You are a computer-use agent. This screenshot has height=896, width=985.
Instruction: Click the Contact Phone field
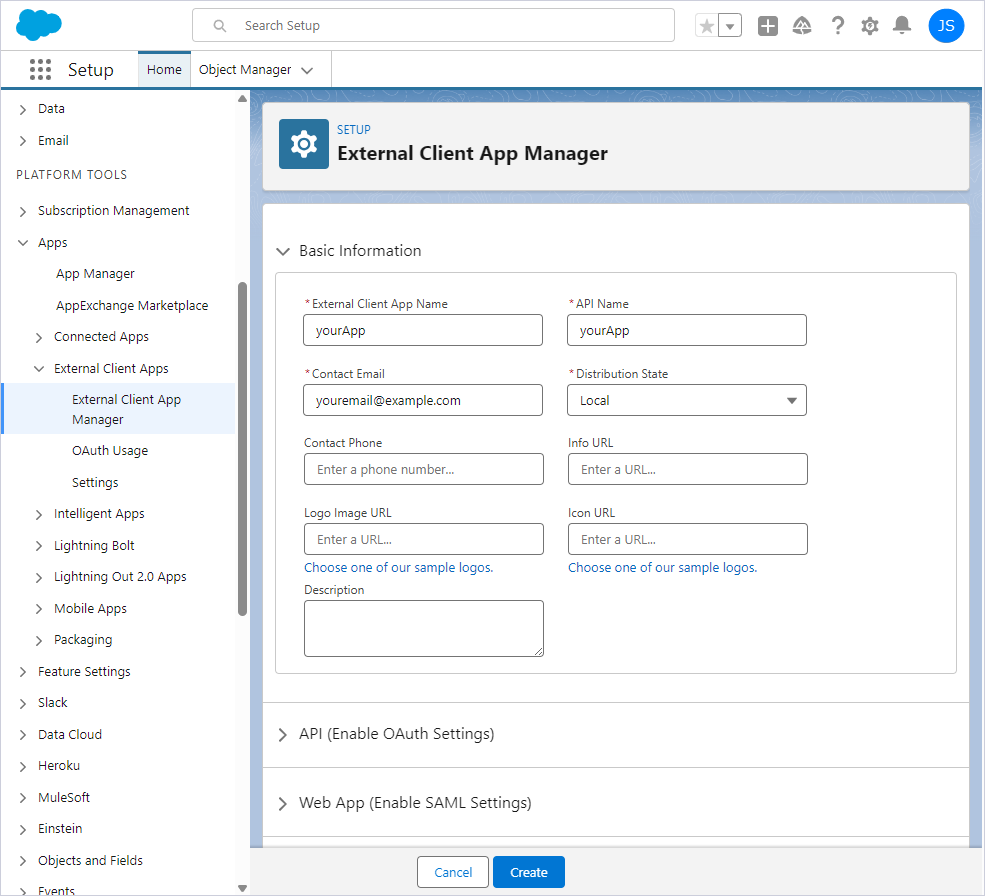tap(423, 469)
